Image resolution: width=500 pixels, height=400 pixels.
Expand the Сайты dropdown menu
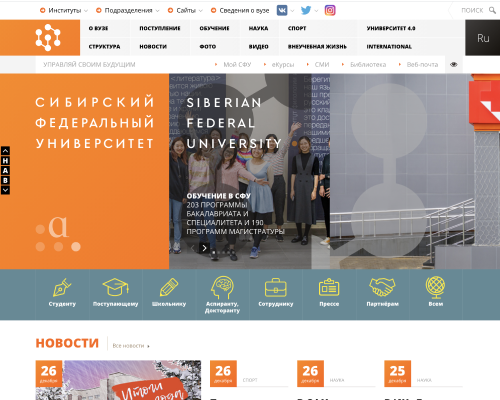point(185,10)
